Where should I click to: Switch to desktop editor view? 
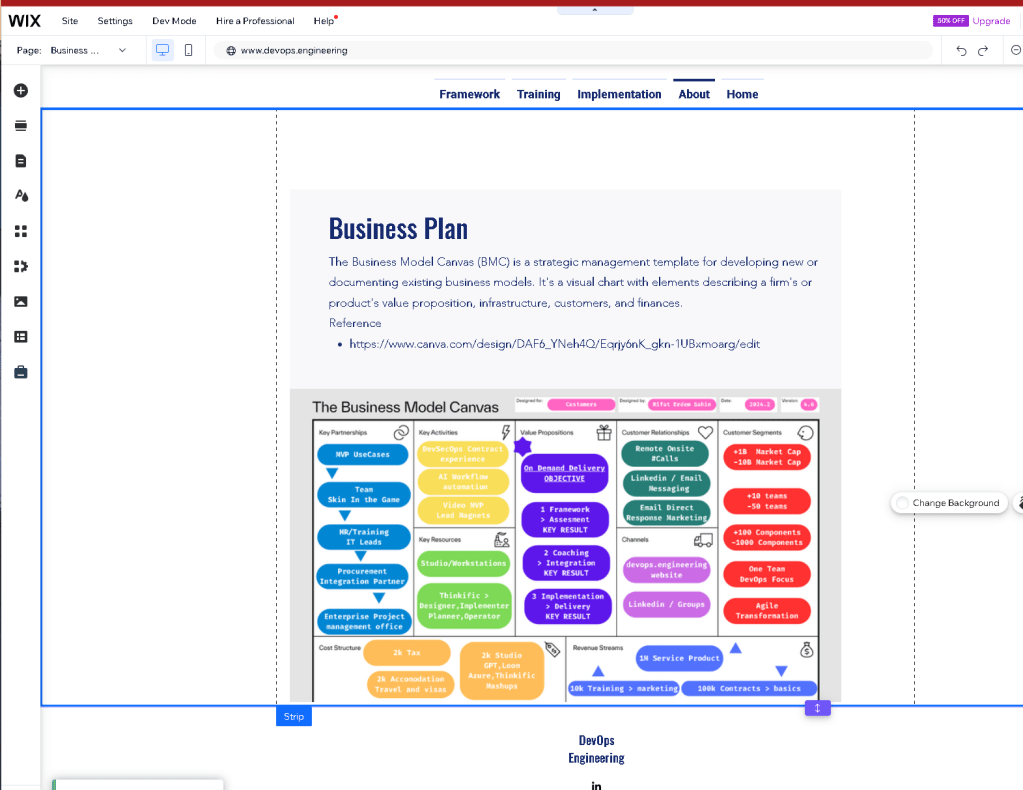(162, 50)
